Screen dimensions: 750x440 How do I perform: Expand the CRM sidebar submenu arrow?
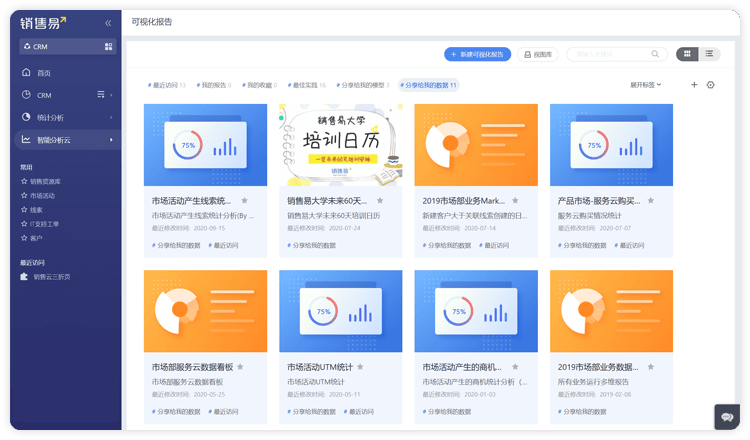tap(111, 95)
